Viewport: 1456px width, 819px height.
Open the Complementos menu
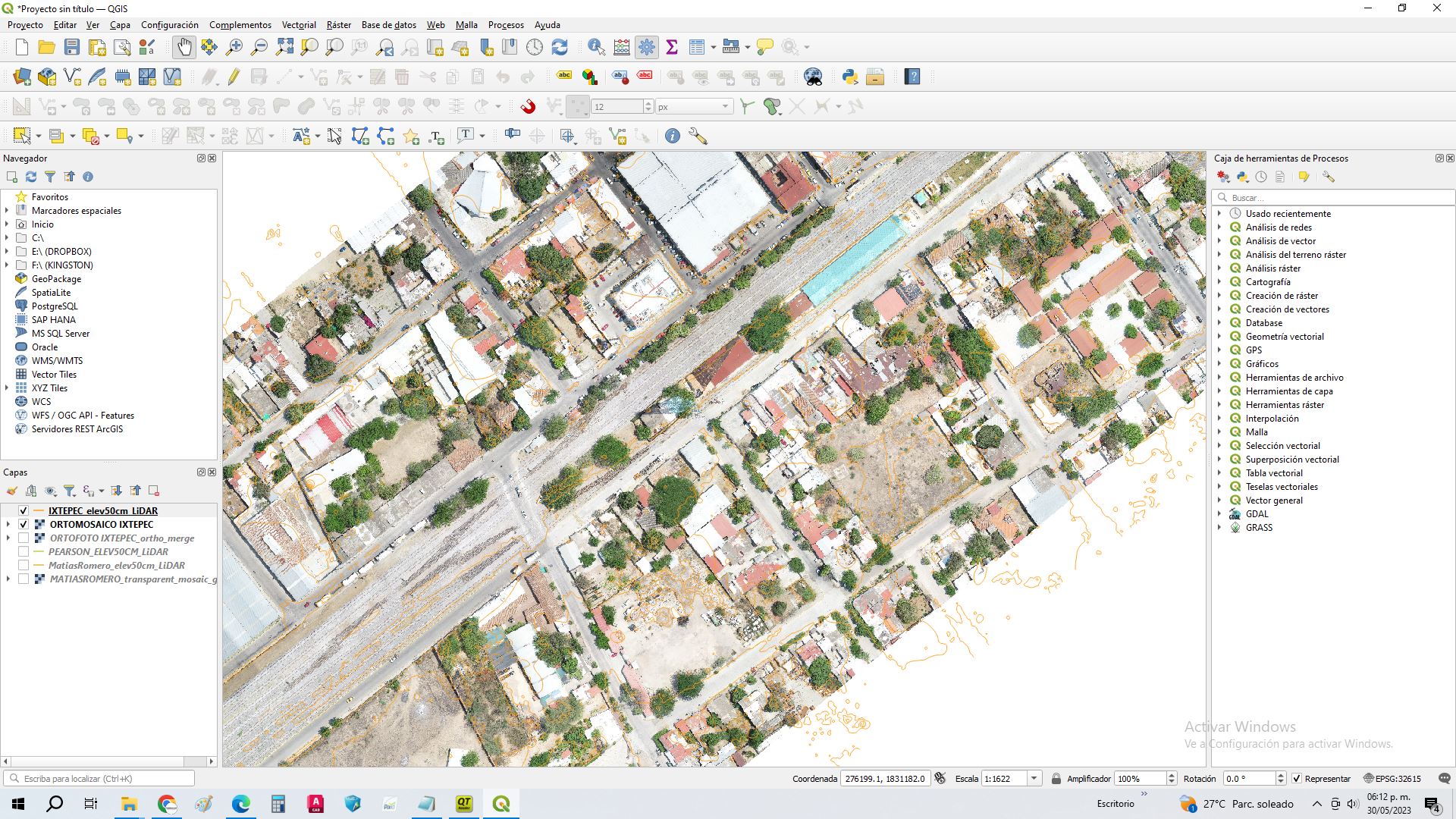click(x=240, y=25)
